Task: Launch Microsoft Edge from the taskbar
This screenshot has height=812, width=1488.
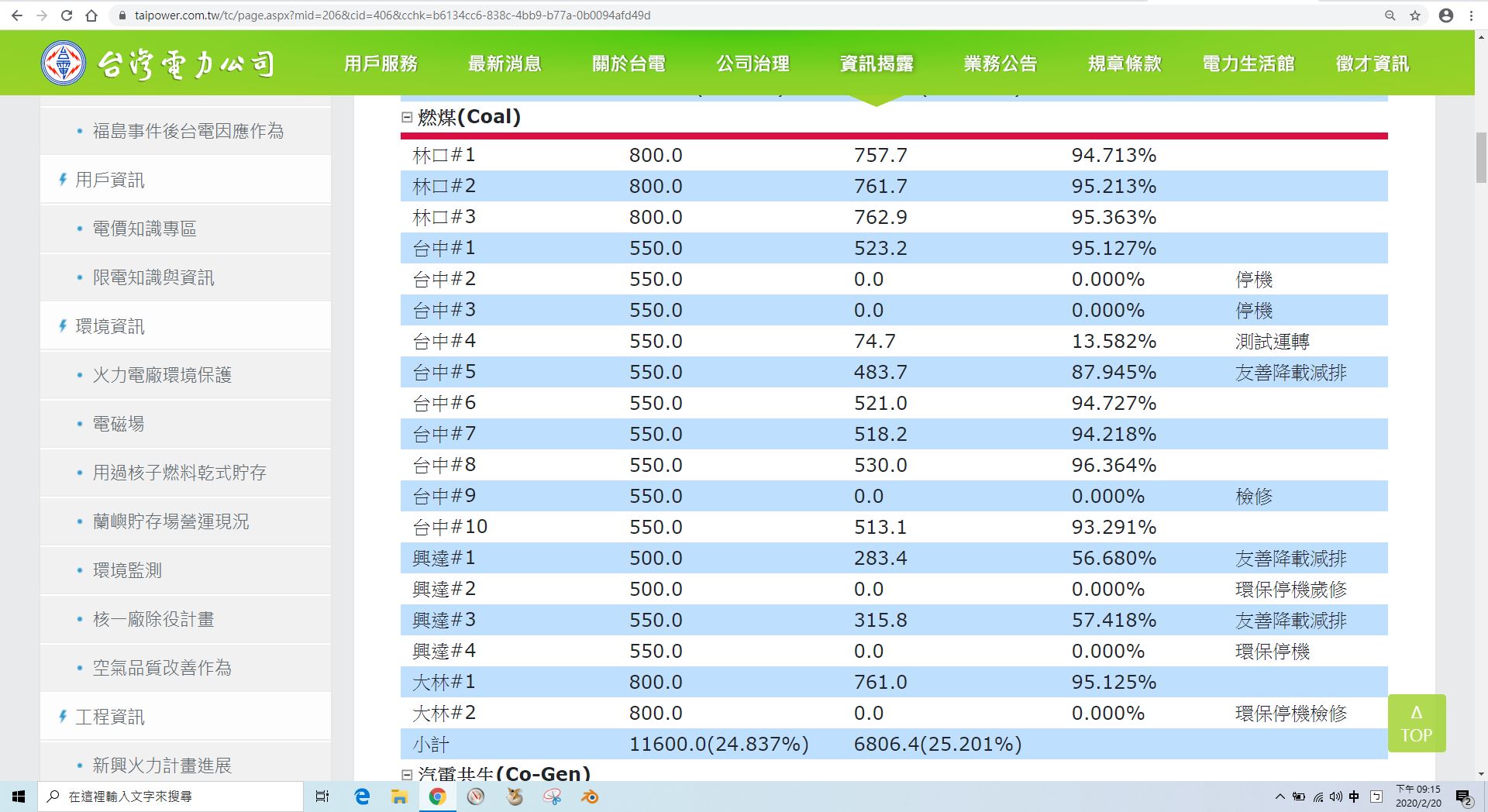Action: click(362, 797)
